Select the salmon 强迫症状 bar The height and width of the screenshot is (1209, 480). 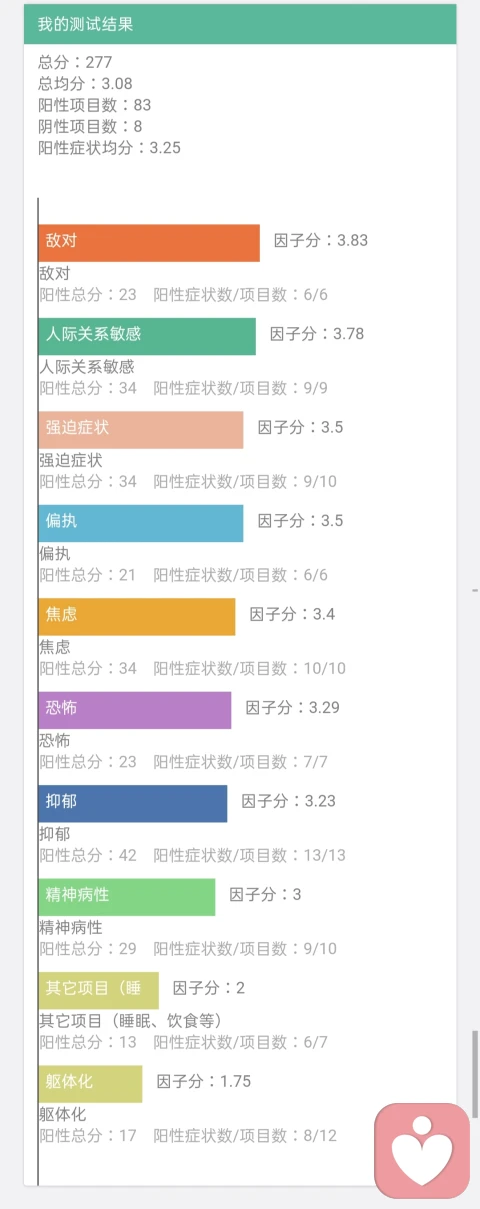(x=141, y=430)
